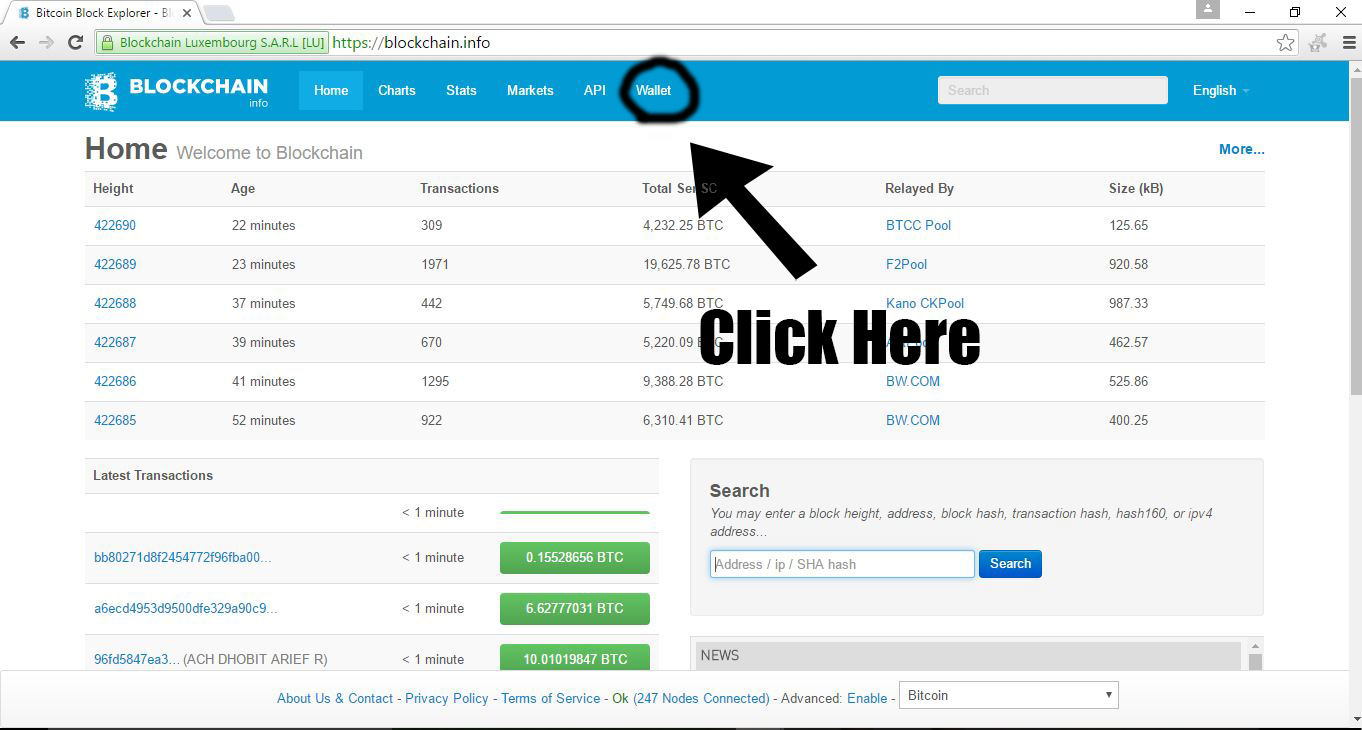Open the Bitcoin currency dropdown in footer
This screenshot has height=730, width=1362.
[x=1009, y=695]
